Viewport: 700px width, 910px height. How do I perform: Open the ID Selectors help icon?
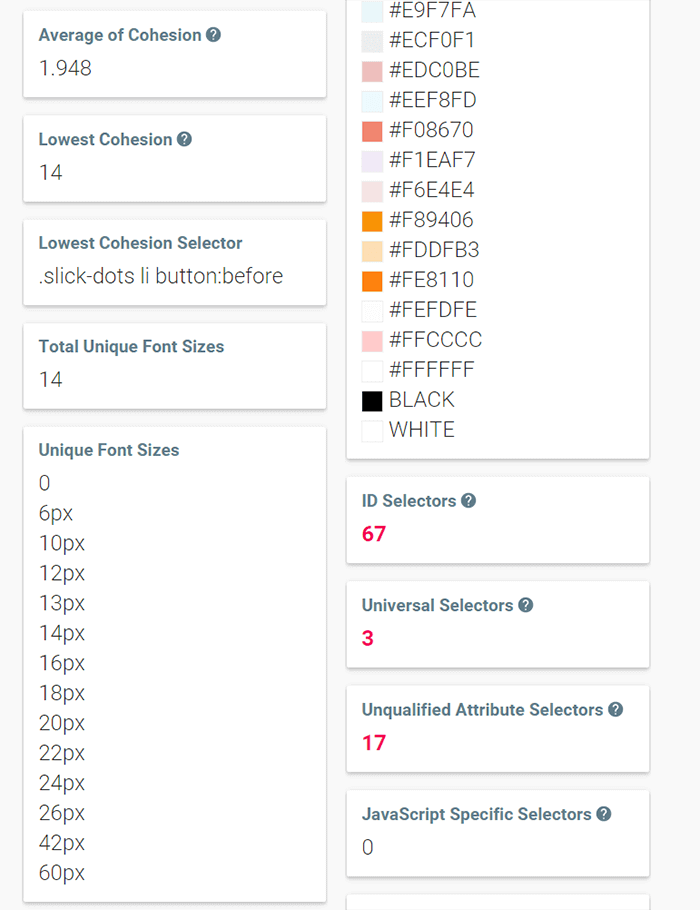(468, 501)
